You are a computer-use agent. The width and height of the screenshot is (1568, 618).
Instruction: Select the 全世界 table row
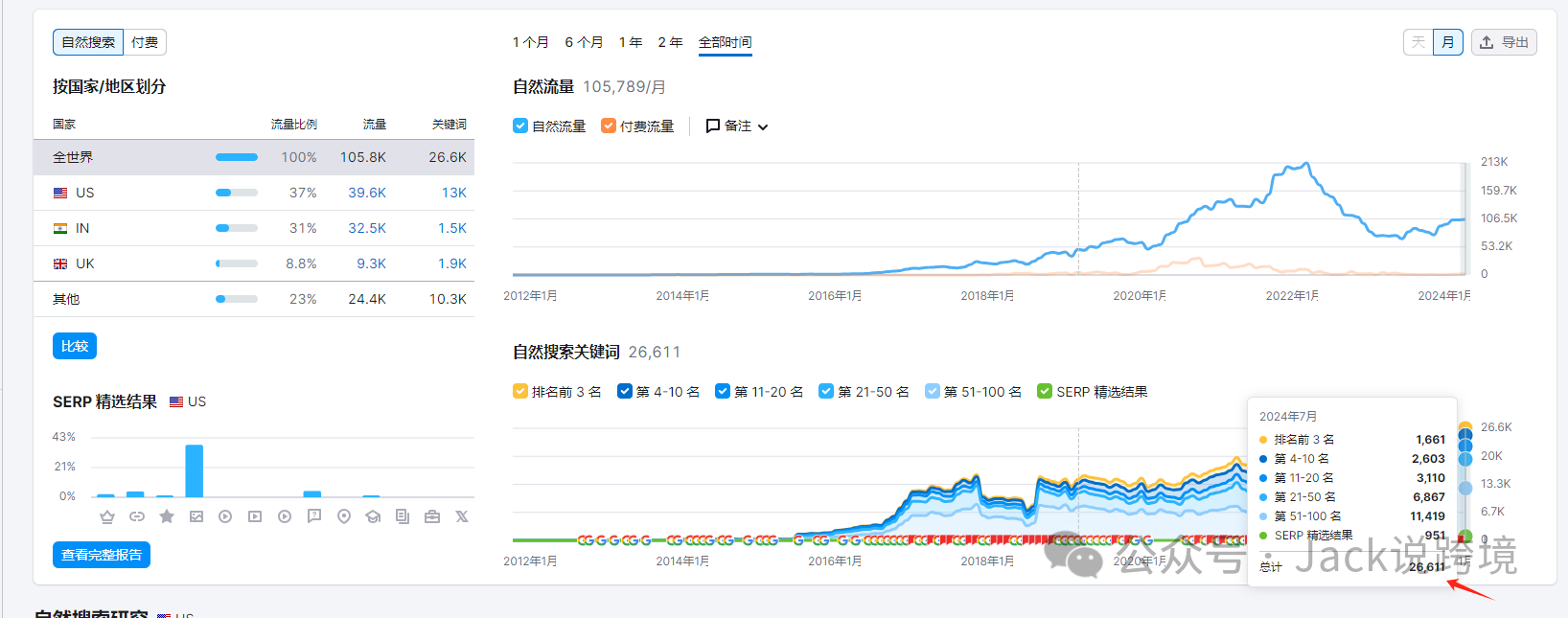pos(254,157)
